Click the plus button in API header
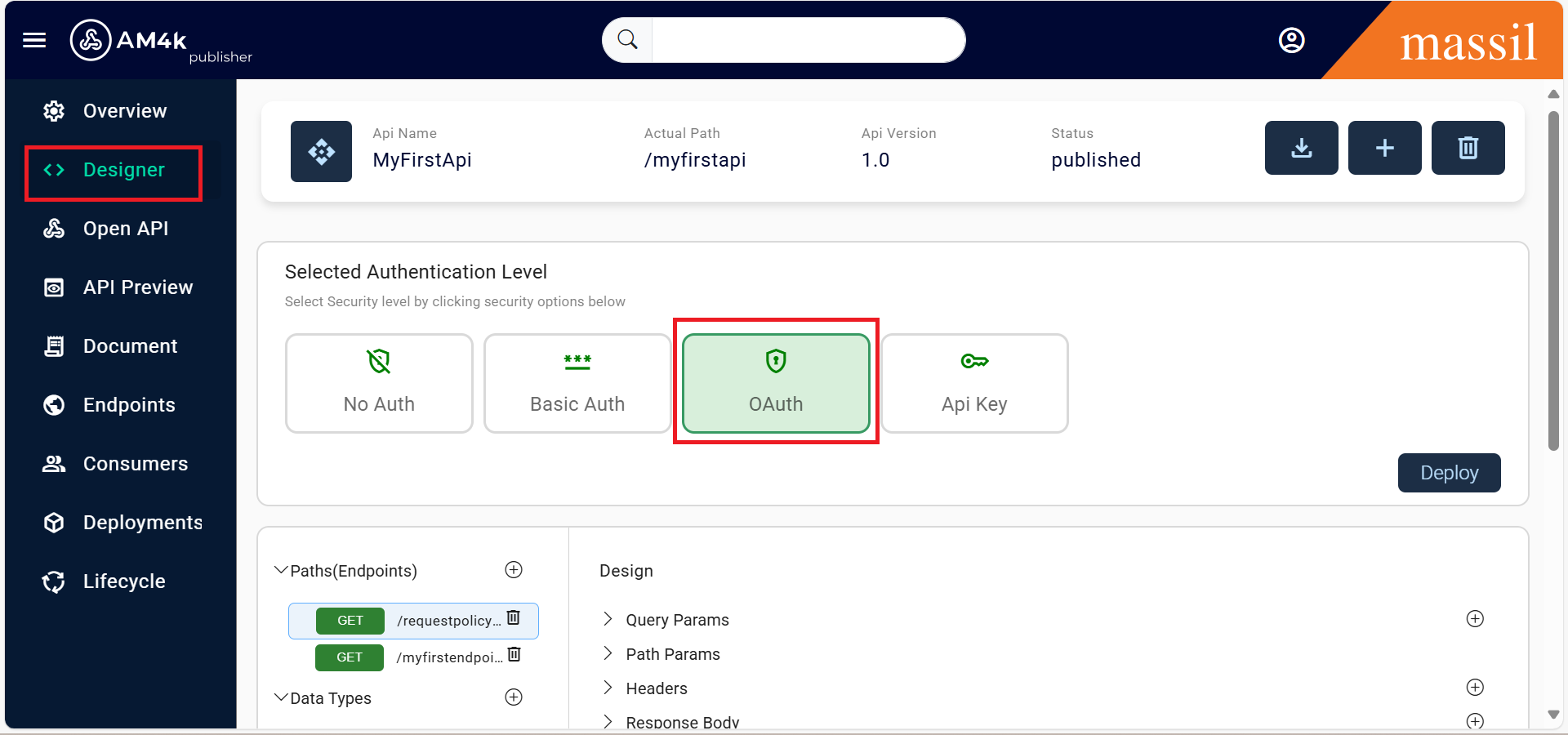Image resolution: width=1568 pixels, height=735 pixels. [1384, 148]
